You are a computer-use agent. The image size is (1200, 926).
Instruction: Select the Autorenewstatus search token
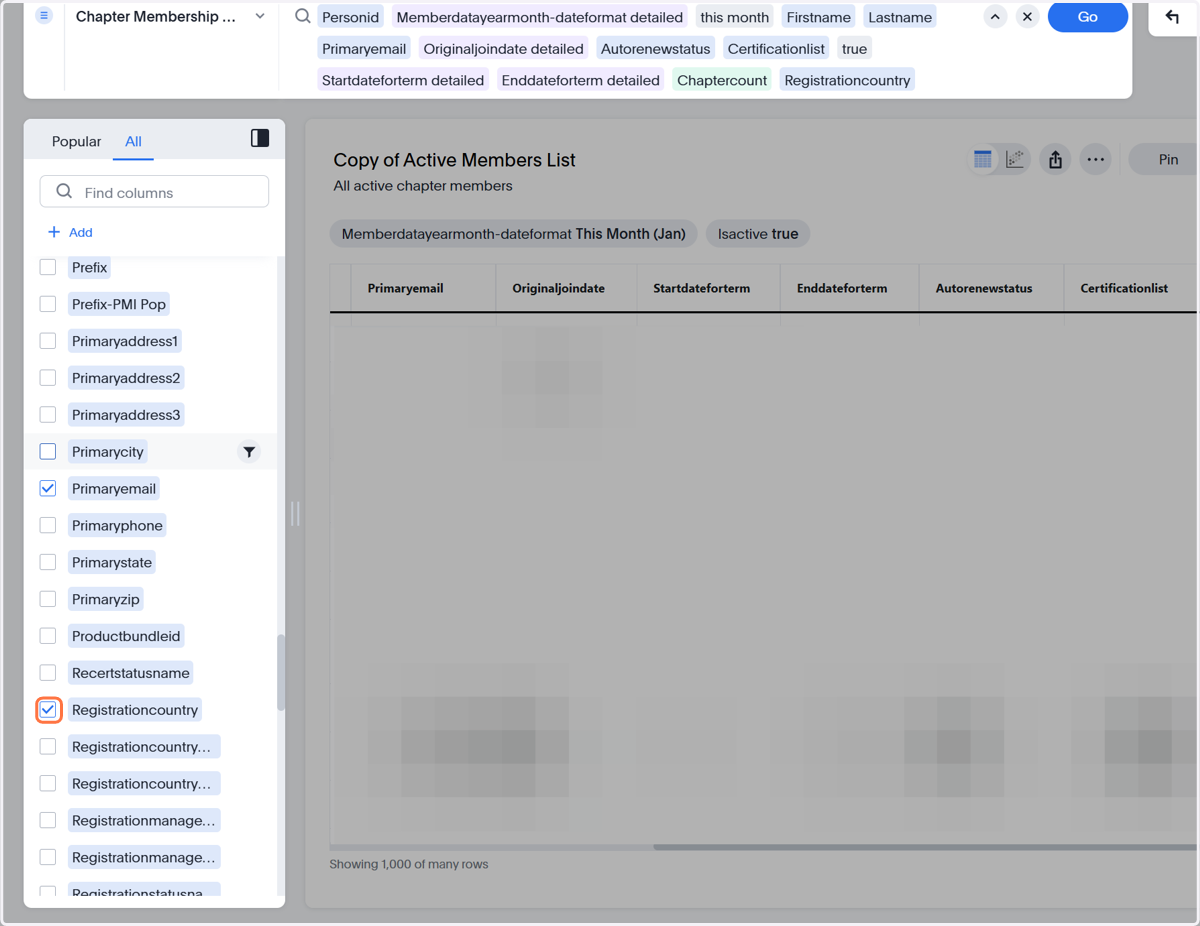click(656, 48)
